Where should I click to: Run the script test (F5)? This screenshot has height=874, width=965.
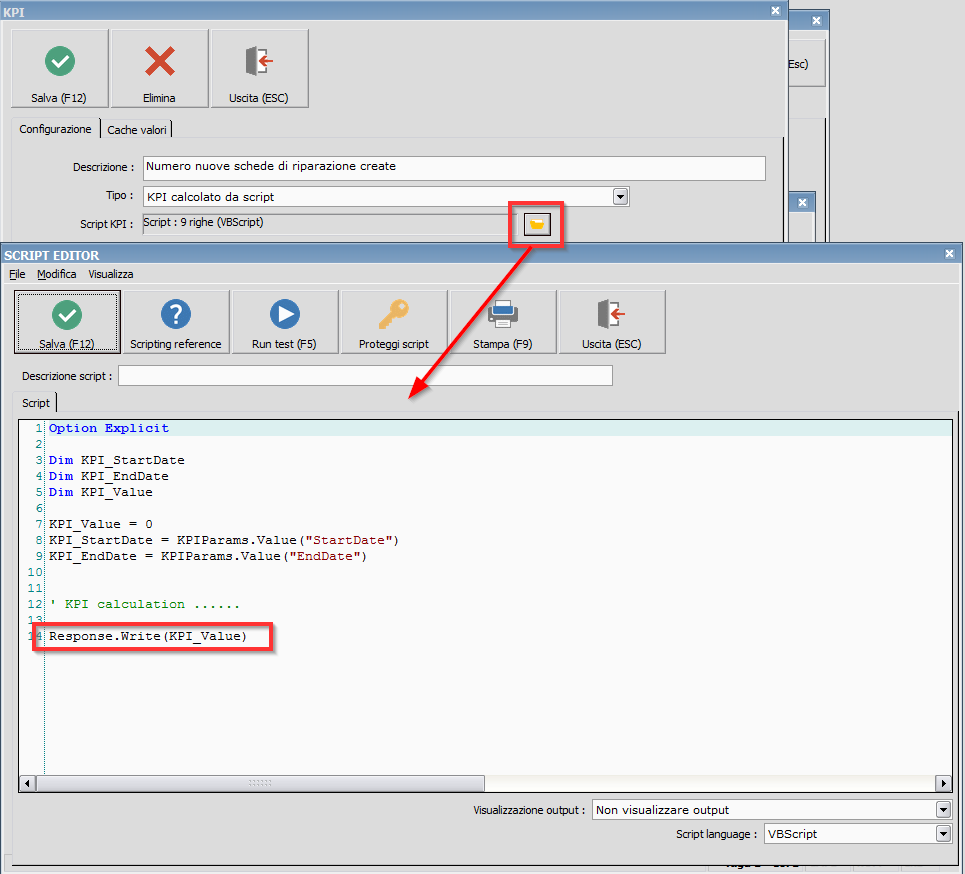point(285,321)
